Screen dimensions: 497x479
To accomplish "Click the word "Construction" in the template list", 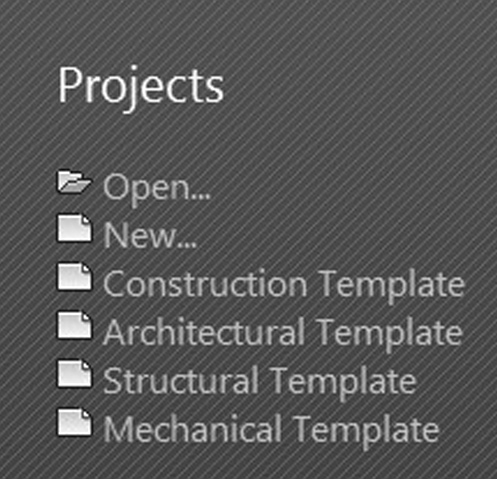I will [x=205, y=284].
